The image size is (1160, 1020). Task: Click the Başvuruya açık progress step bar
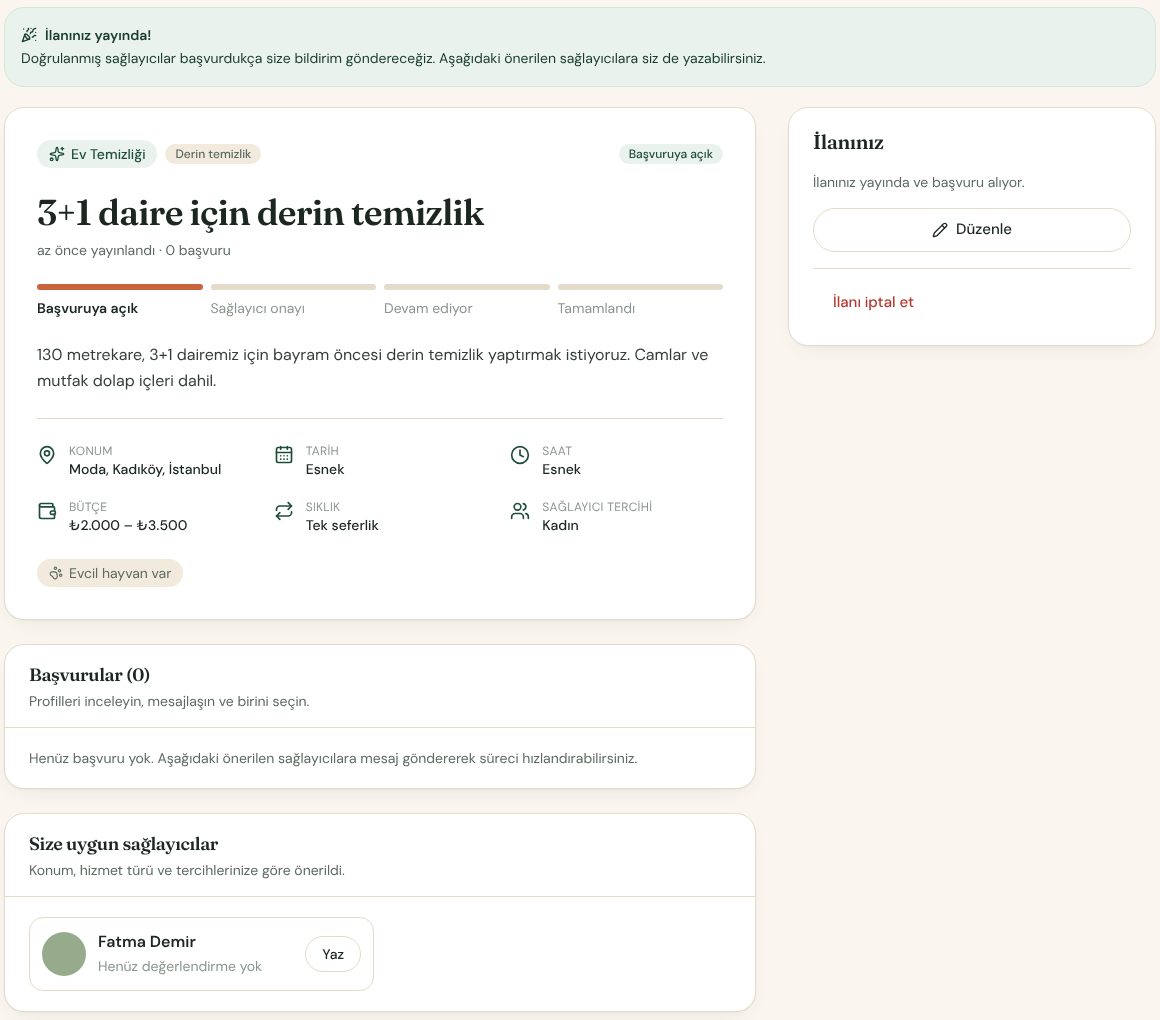(120, 287)
